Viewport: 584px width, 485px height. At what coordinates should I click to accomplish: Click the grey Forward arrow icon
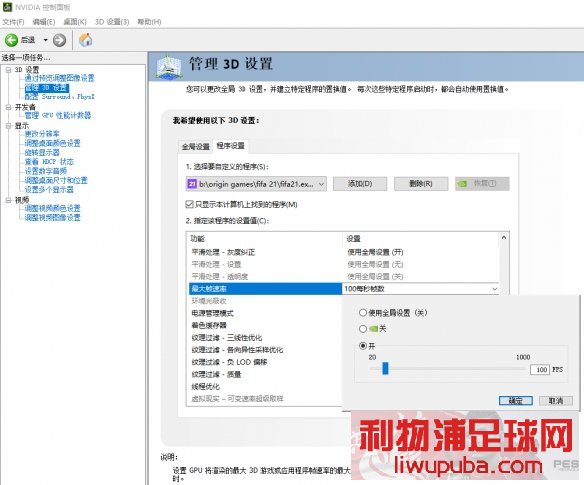[x=59, y=40]
